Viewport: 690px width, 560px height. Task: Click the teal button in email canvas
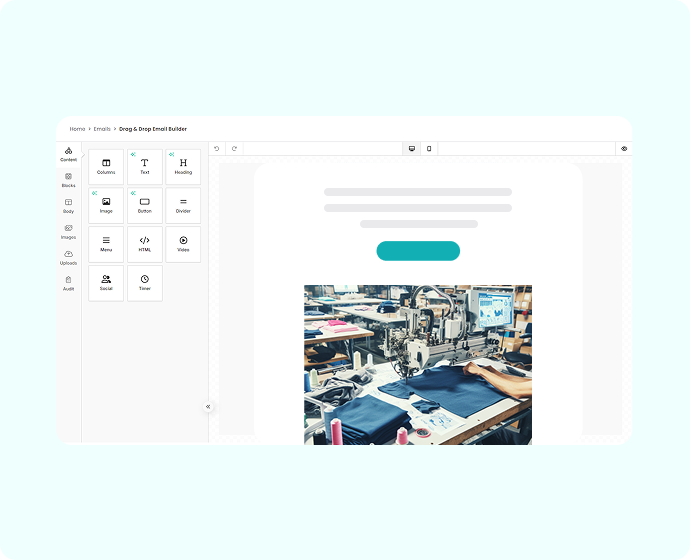(418, 251)
